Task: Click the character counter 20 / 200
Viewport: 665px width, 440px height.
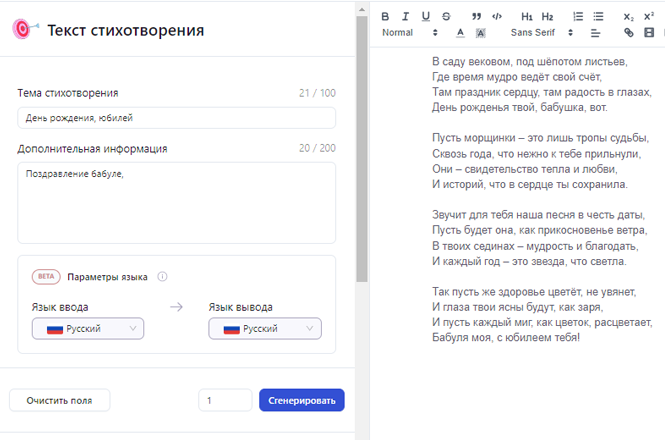Action: point(317,148)
